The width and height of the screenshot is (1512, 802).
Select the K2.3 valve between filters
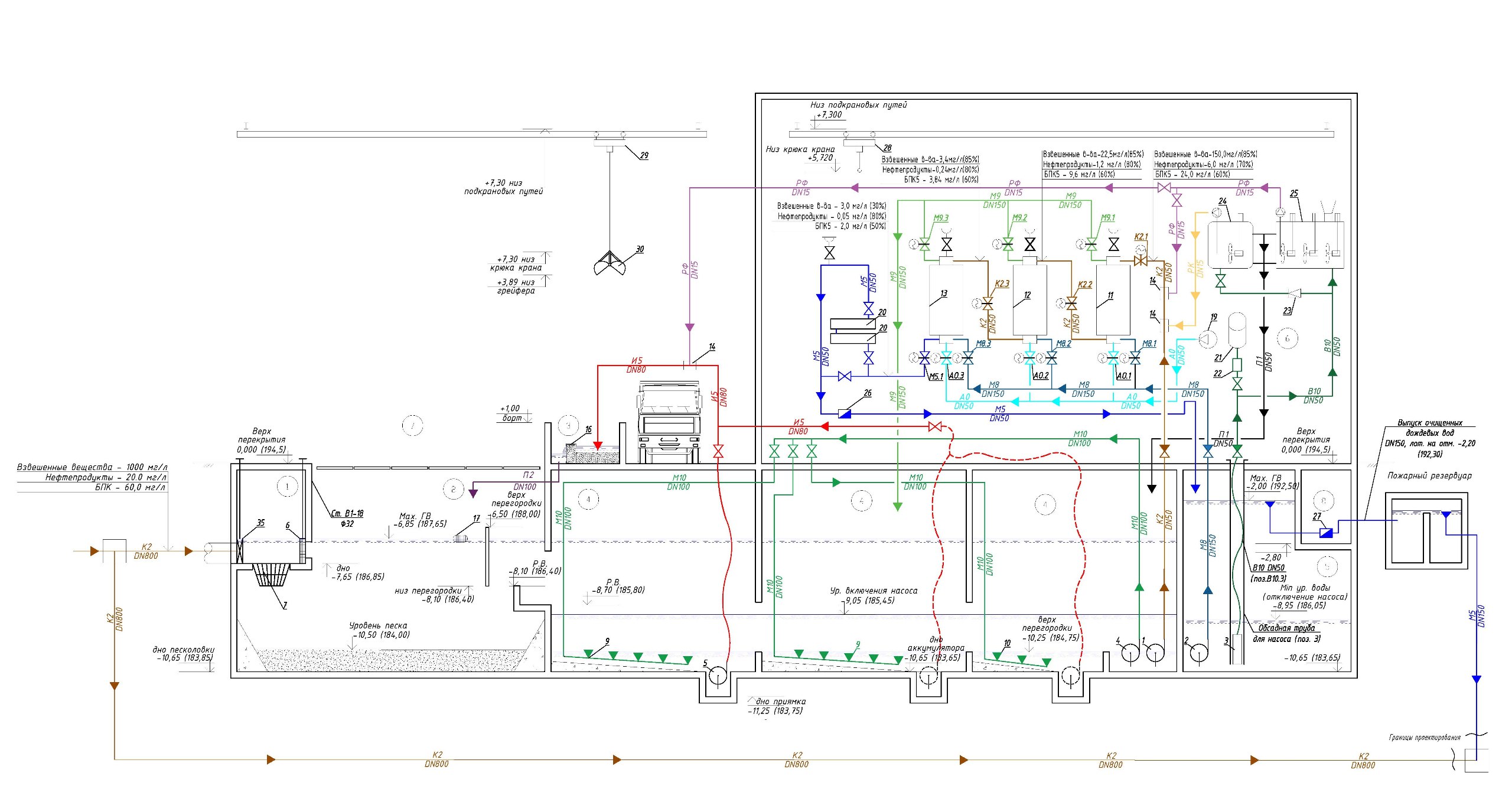pyautogui.click(x=987, y=304)
